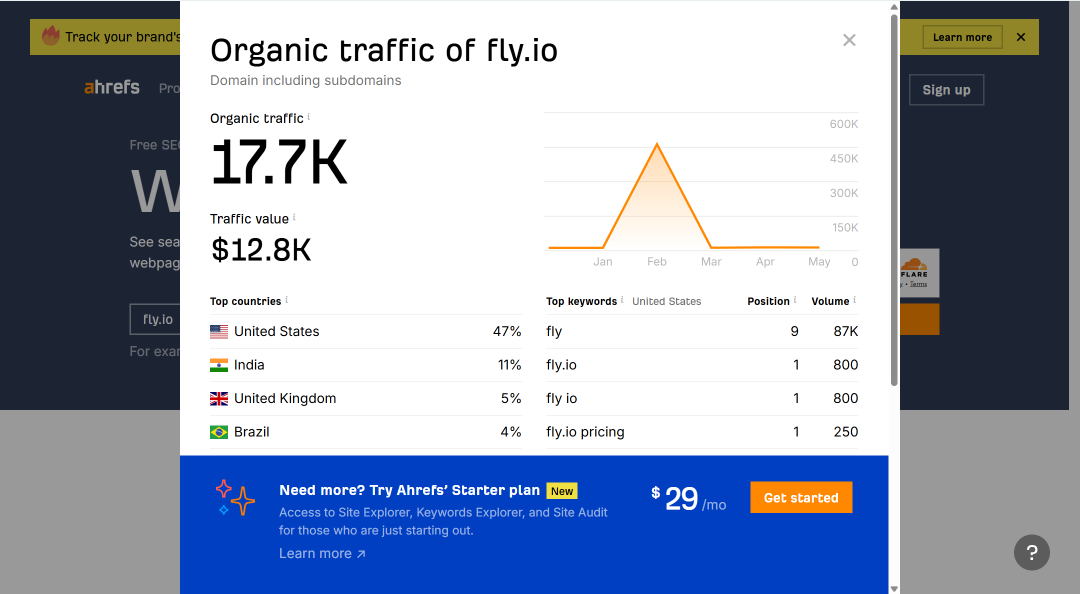Click the Ahrefs logo
The height and width of the screenshot is (594, 1080).
112,88
